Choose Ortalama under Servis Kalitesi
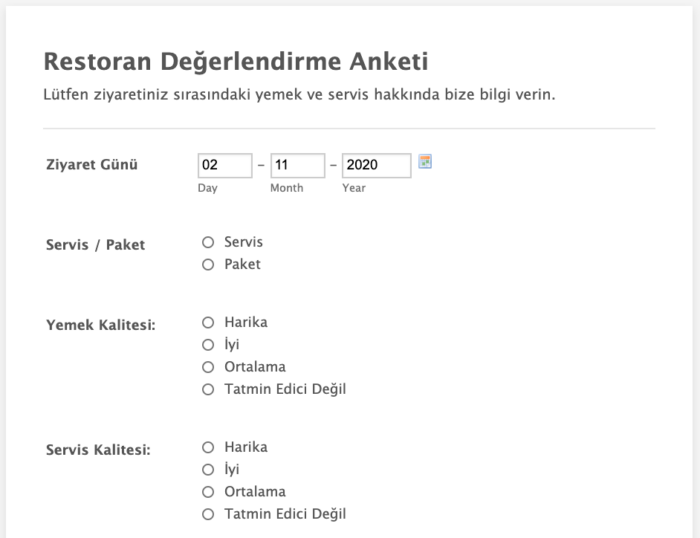 (x=208, y=492)
